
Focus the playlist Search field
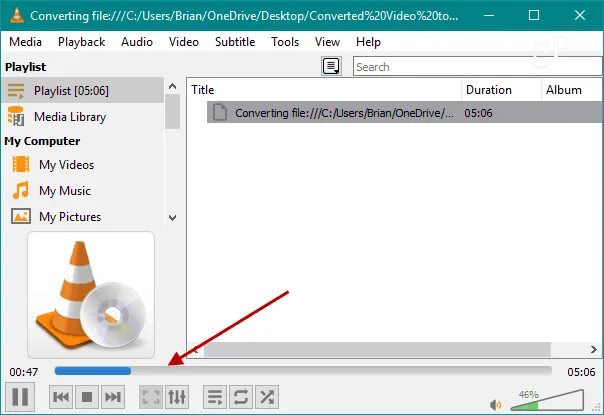coord(478,67)
